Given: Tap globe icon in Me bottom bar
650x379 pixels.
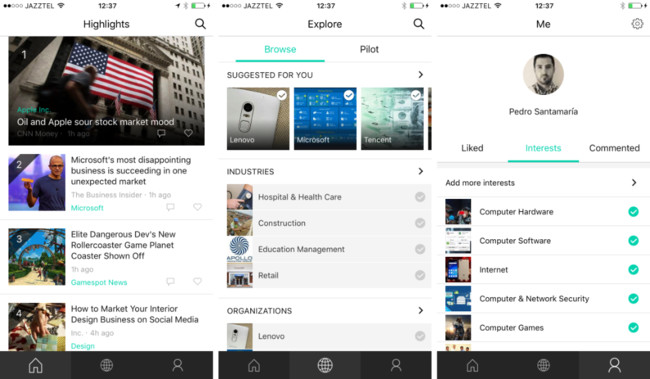Looking at the screenshot, I should (543, 365).
